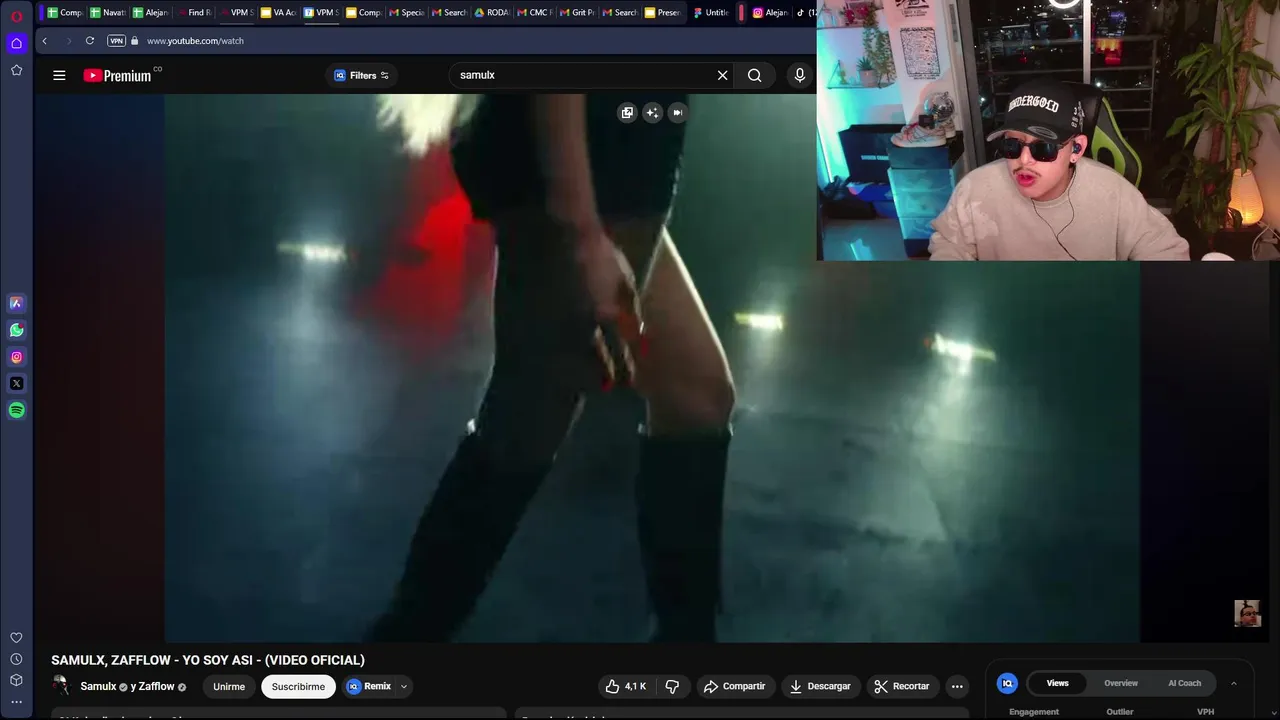This screenshot has width=1280, height=720.
Task: Open the channel avatar next to Samulx
Action: pyautogui.click(x=61, y=685)
